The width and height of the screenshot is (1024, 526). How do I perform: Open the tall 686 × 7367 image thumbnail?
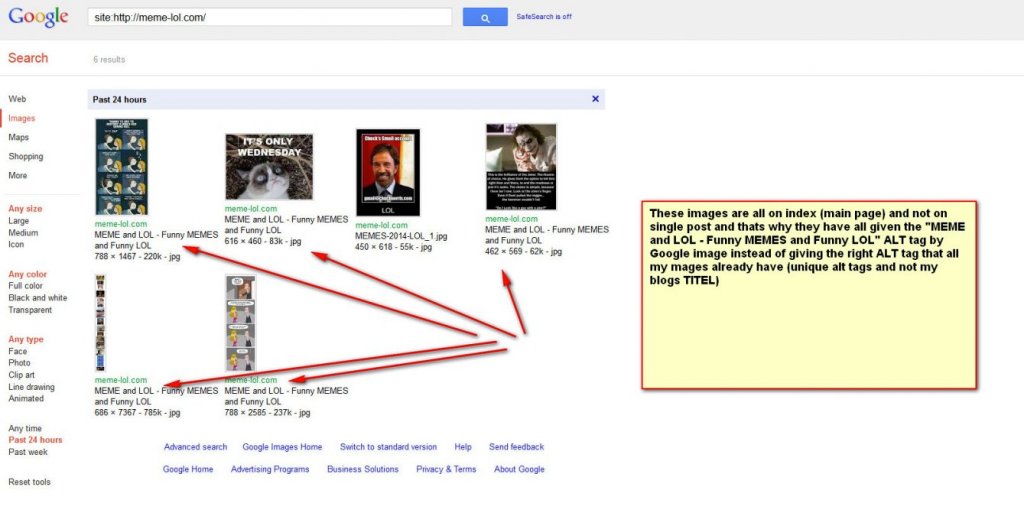click(100, 323)
